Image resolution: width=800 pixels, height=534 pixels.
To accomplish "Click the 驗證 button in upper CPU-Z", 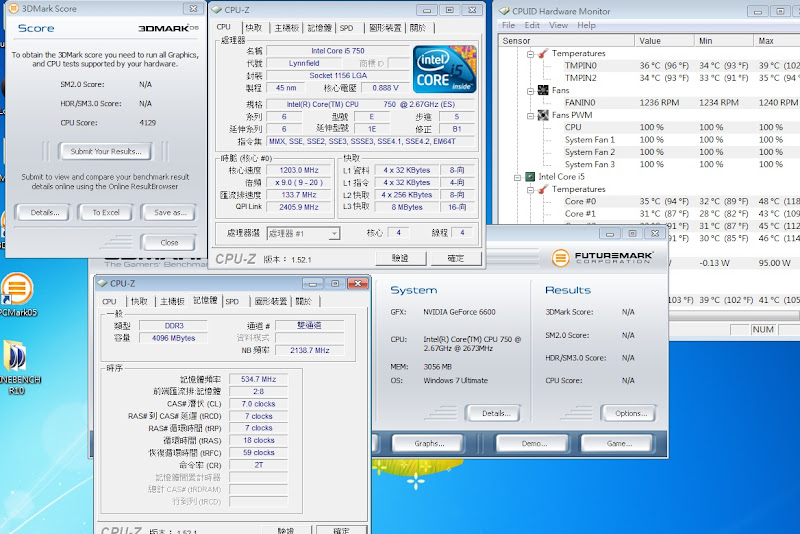I will coord(401,259).
